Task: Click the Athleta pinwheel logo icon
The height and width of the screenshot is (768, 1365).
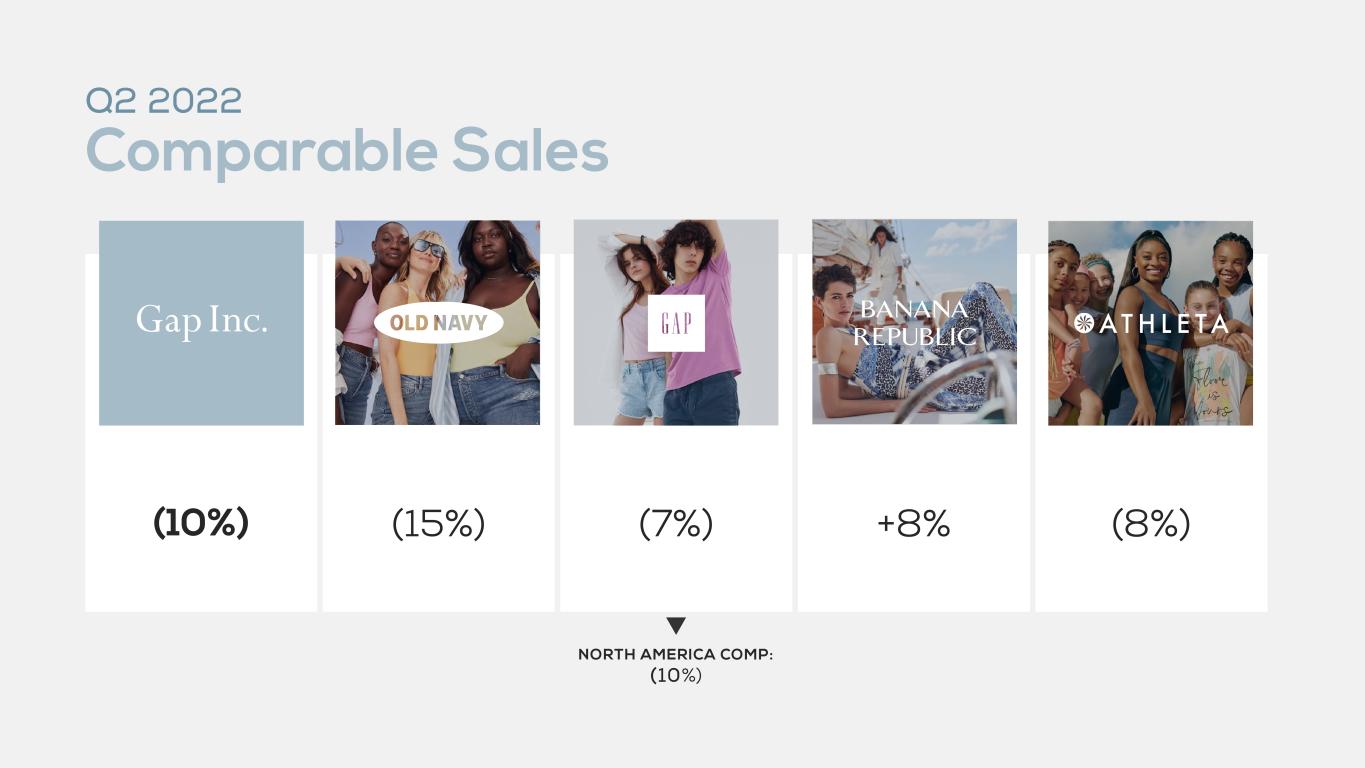Action: point(1084,323)
